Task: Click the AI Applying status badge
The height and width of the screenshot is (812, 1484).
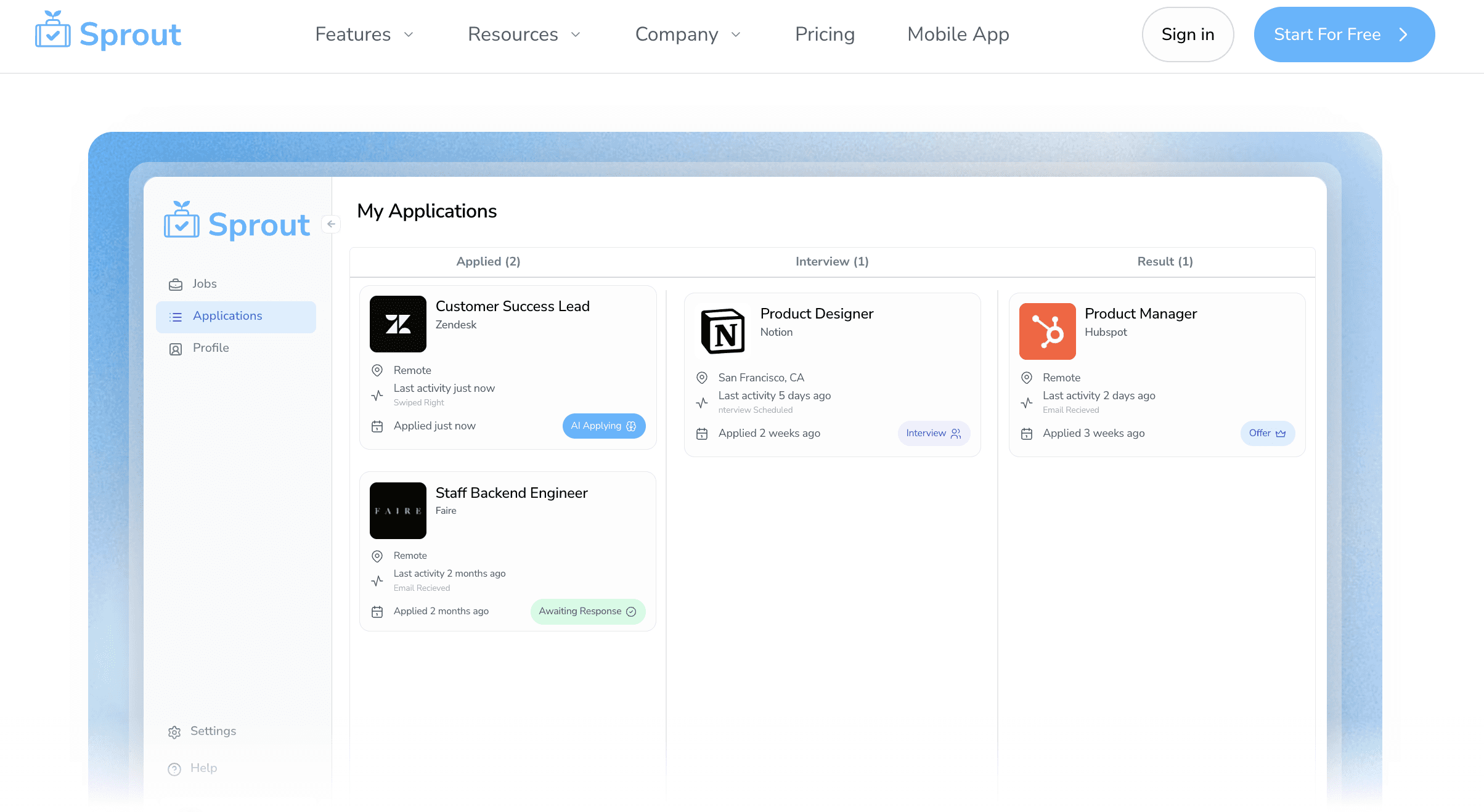Action: [603, 426]
